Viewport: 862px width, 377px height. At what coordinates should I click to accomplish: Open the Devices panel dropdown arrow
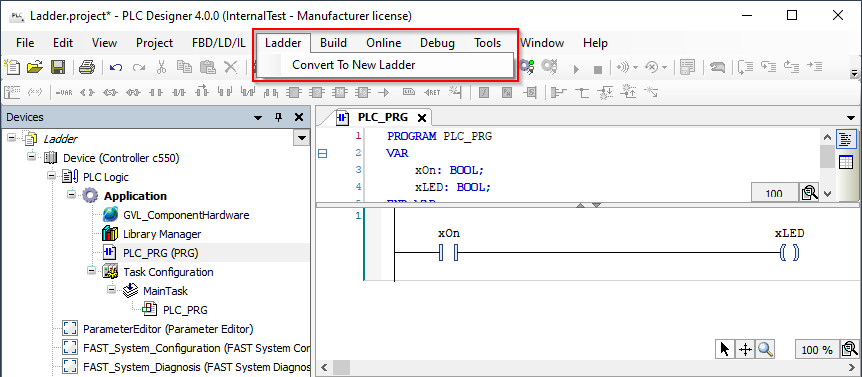[x=258, y=118]
